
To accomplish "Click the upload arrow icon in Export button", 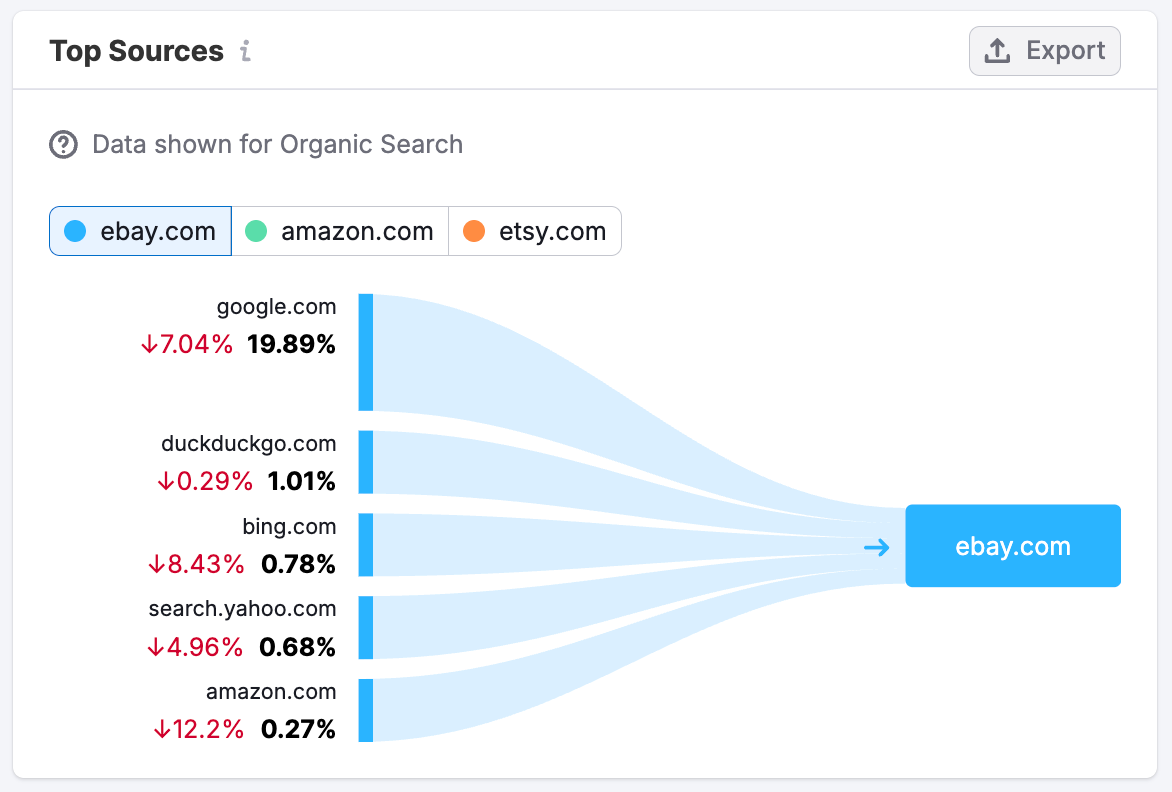I will (996, 50).
